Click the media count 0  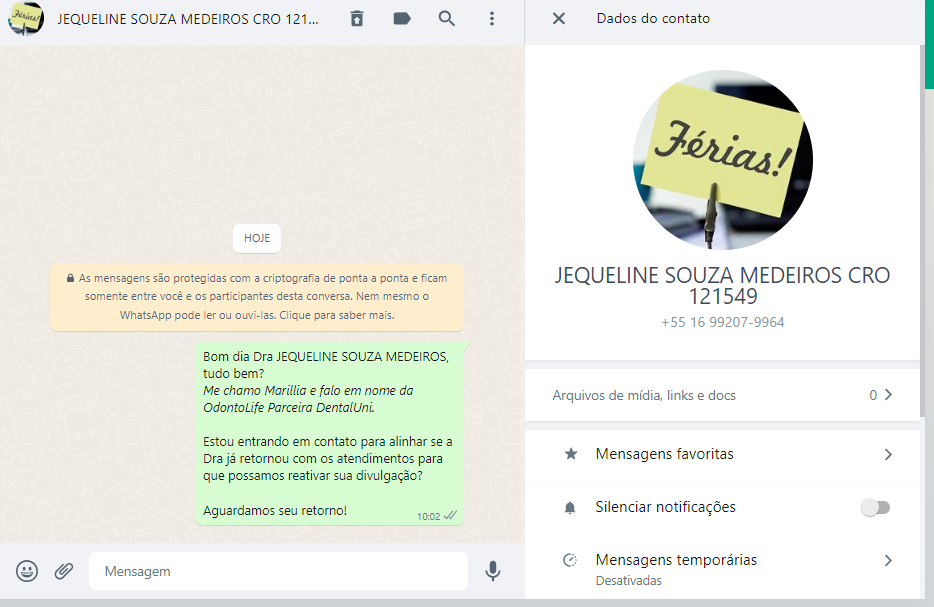pyautogui.click(x=873, y=395)
